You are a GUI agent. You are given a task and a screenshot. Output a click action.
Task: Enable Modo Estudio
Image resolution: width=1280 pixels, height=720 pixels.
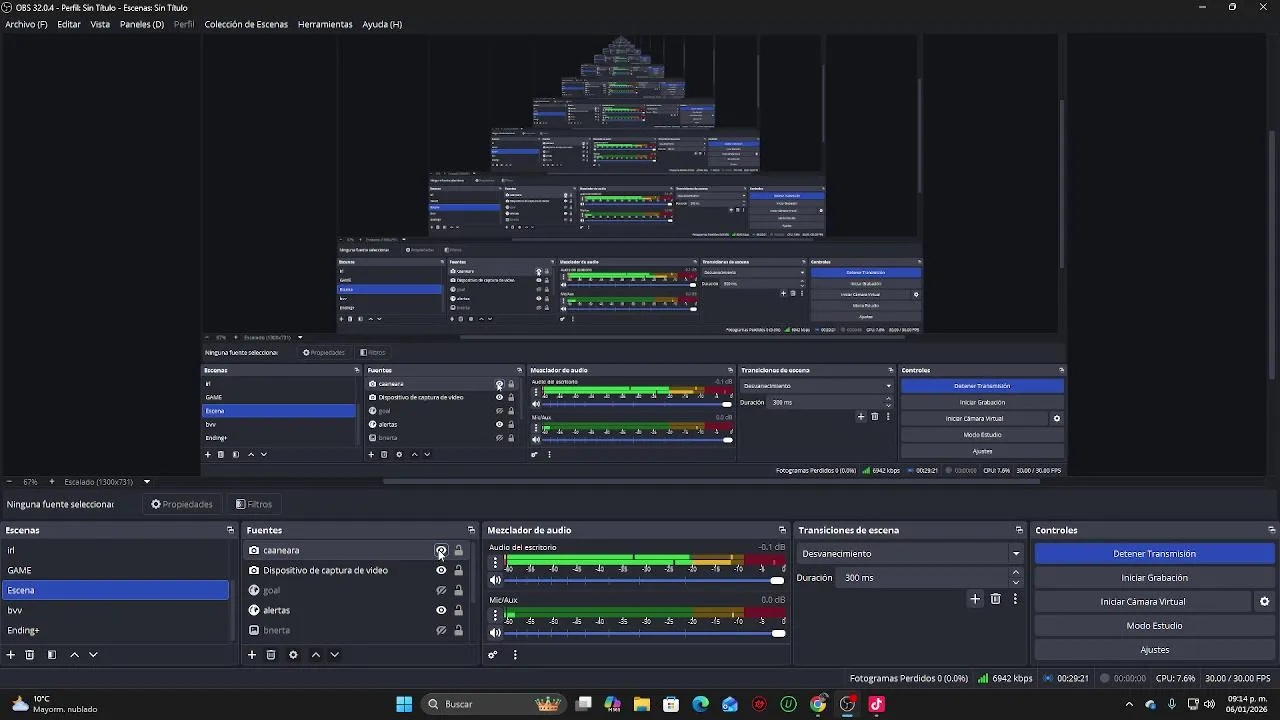1154,626
